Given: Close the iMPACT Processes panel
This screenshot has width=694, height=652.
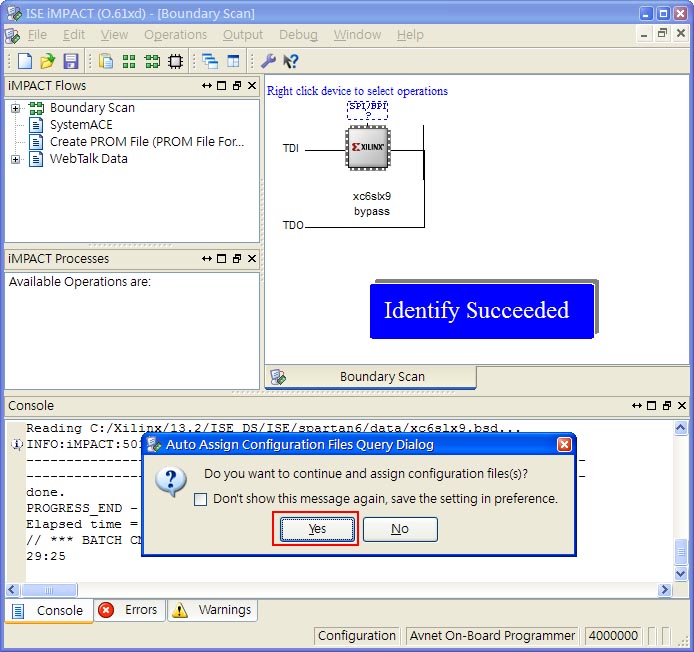Looking at the screenshot, I should pyautogui.click(x=252, y=258).
